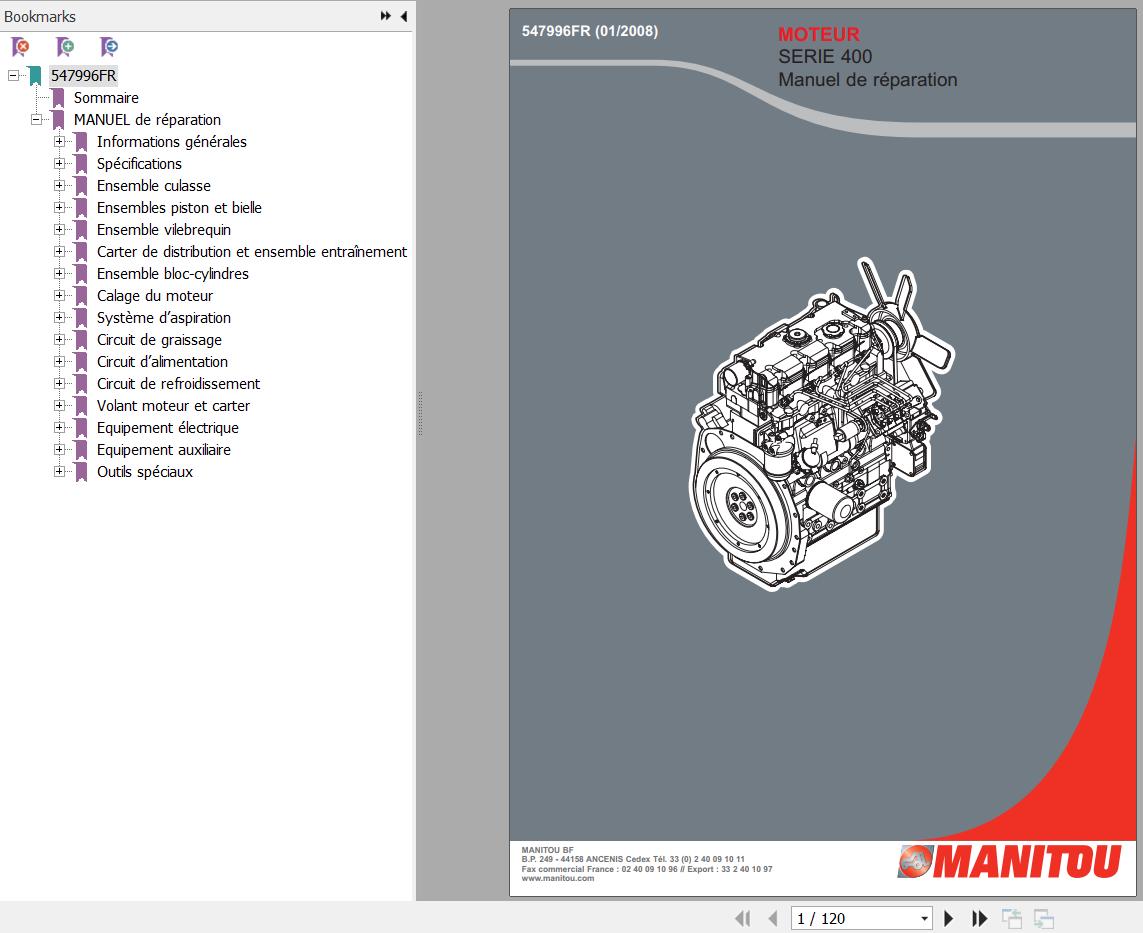Jump to the last page
The height and width of the screenshot is (933, 1143).
tap(980, 918)
